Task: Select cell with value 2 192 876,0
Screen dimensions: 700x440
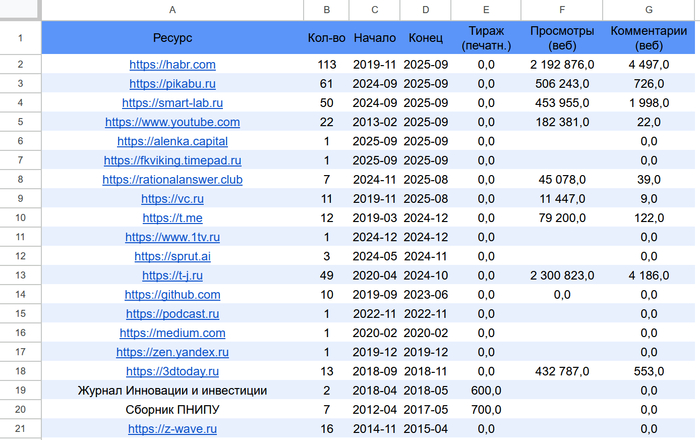Action: (x=562, y=65)
